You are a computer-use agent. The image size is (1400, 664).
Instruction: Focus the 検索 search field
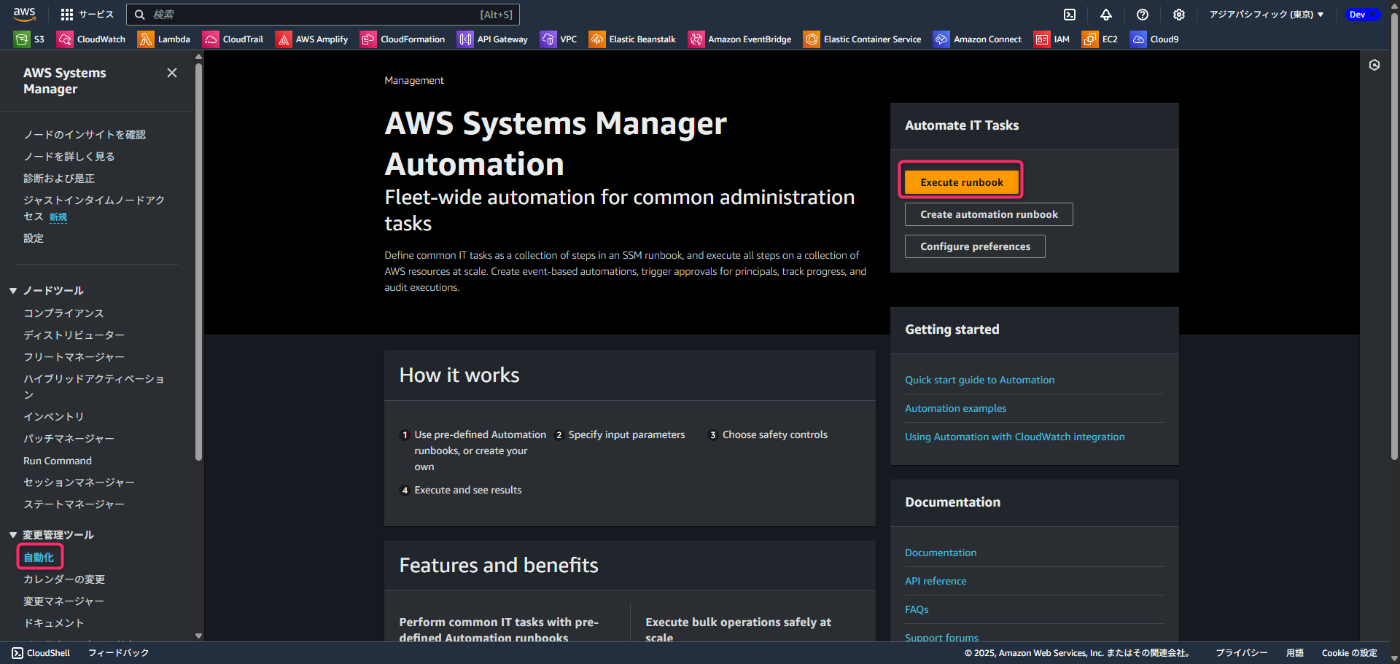tap(323, 14)
